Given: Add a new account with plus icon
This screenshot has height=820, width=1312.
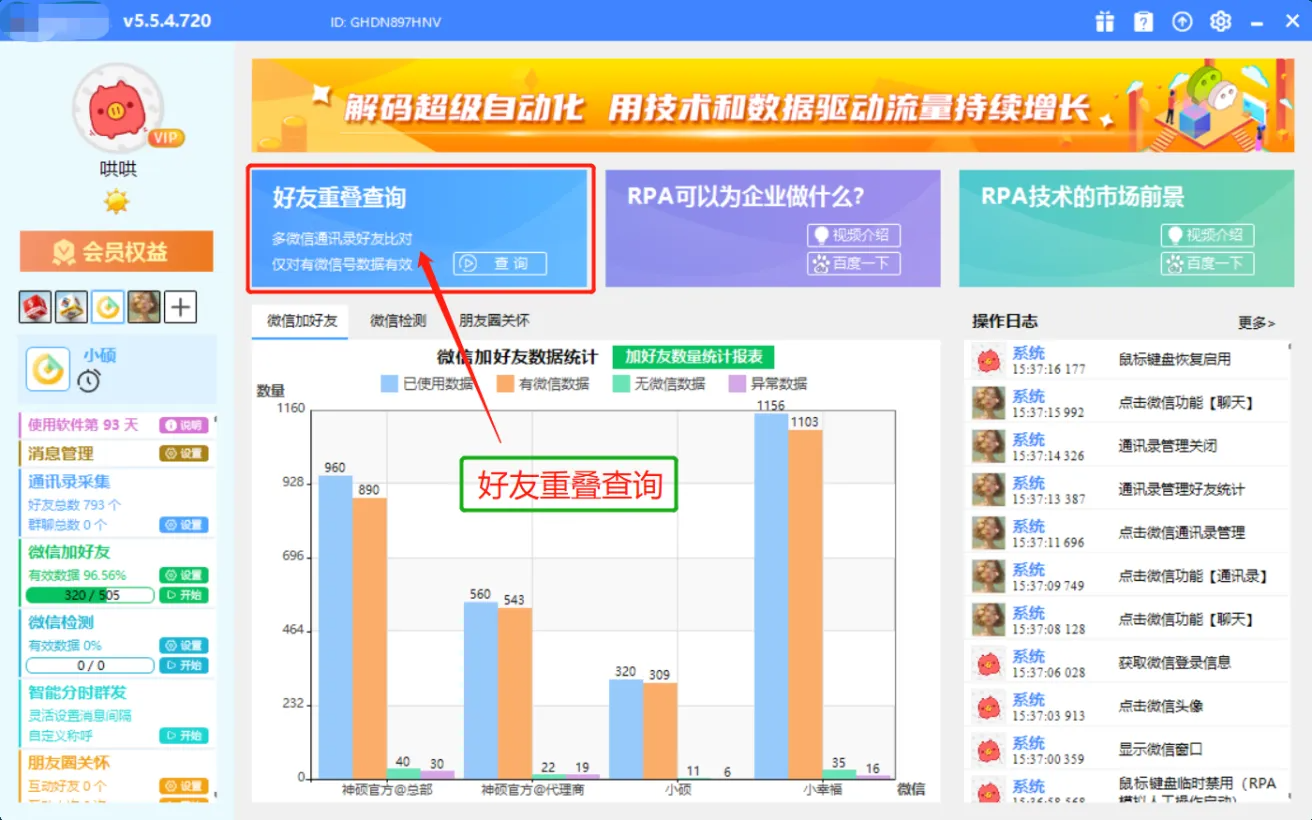Looking at the screenshot, I should click(x=180, y=307).
